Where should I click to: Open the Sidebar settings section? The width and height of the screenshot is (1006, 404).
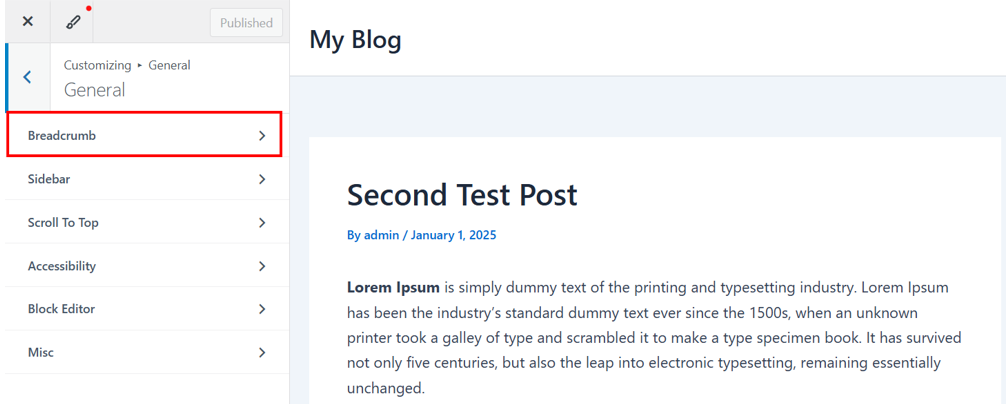pos(49,179)
